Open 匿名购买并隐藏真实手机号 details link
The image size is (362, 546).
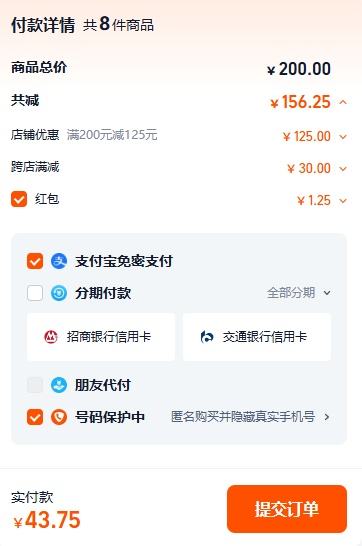[250, 416]
